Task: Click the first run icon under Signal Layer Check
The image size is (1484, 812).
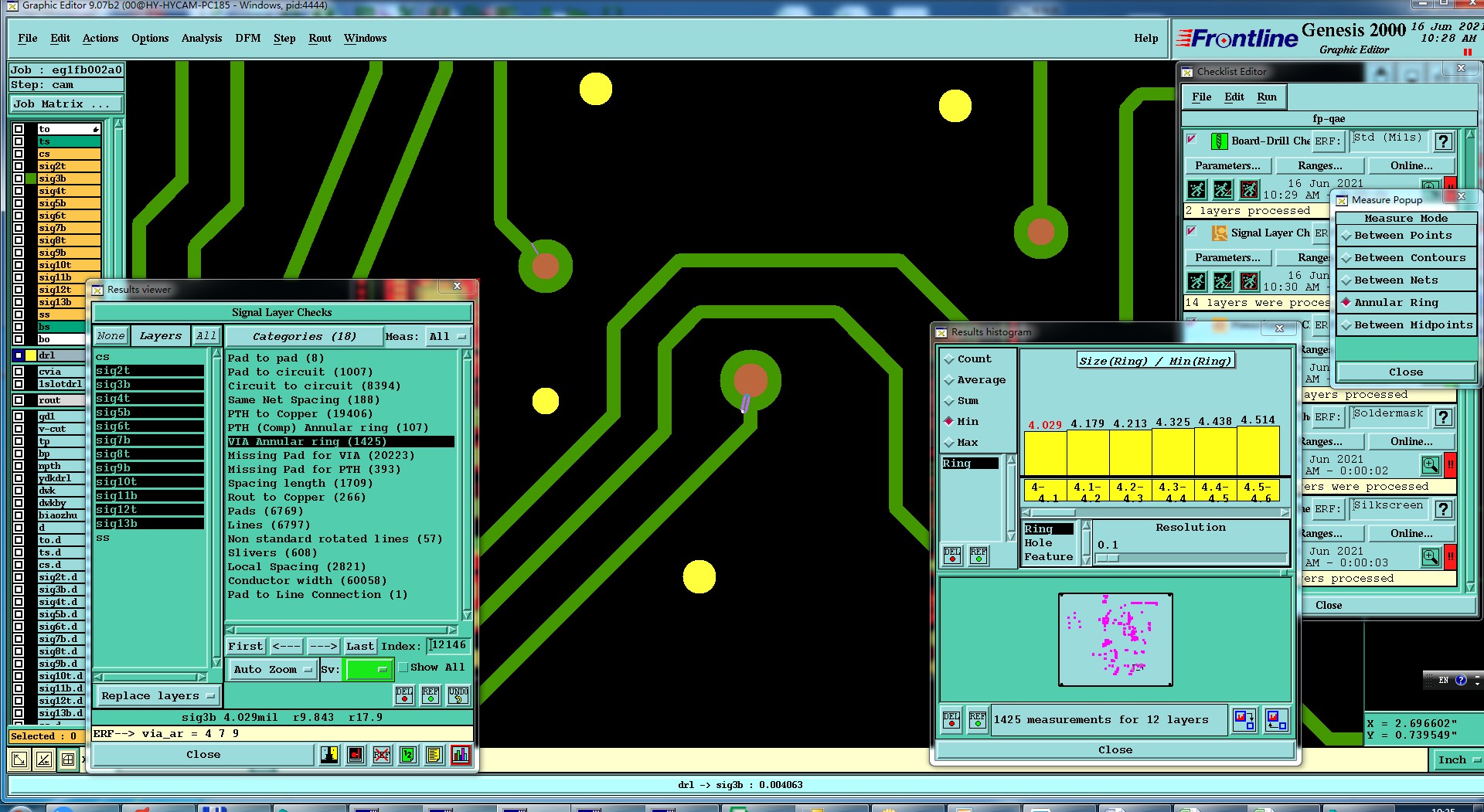Action: point(1196,281)
